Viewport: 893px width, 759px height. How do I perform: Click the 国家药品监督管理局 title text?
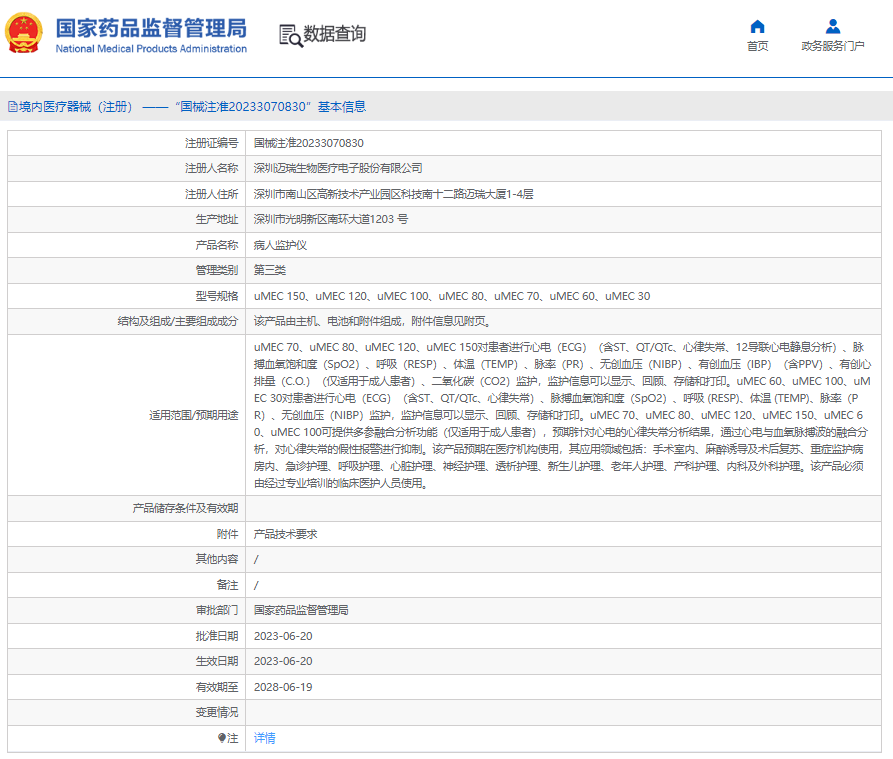[151, 28]
